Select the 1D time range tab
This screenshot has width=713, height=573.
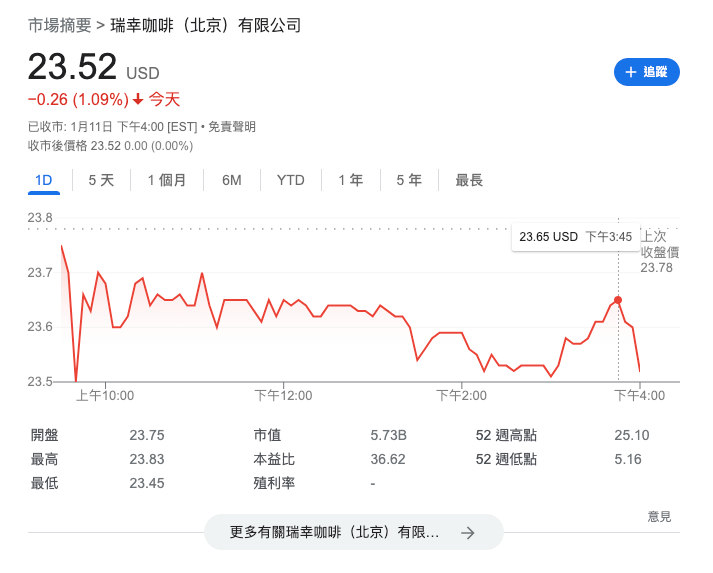click(x=44, y=181)
